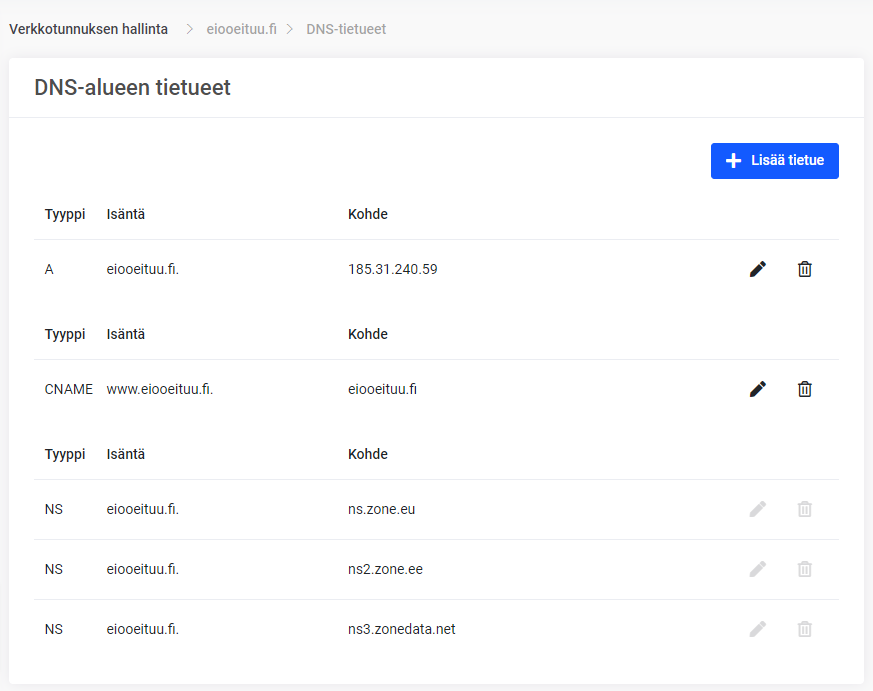Delete the A record with trash icon
873x691 pixels.
click(x=804, y=269)
